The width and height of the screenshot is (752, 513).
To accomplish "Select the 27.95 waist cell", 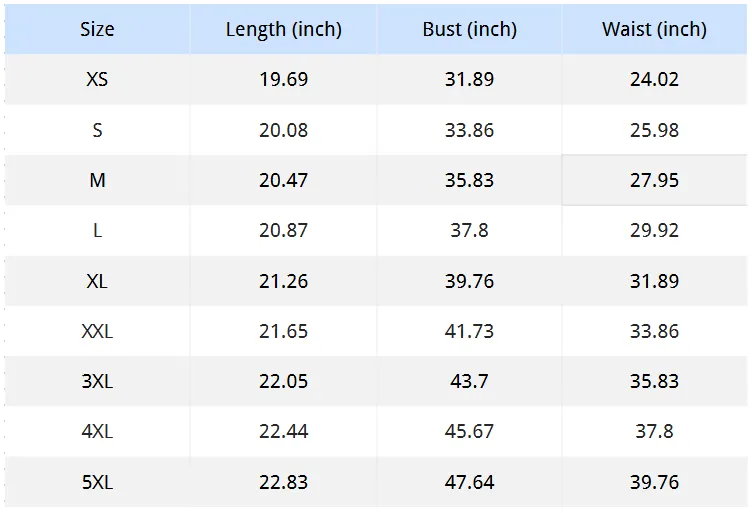I will point(654,180).
